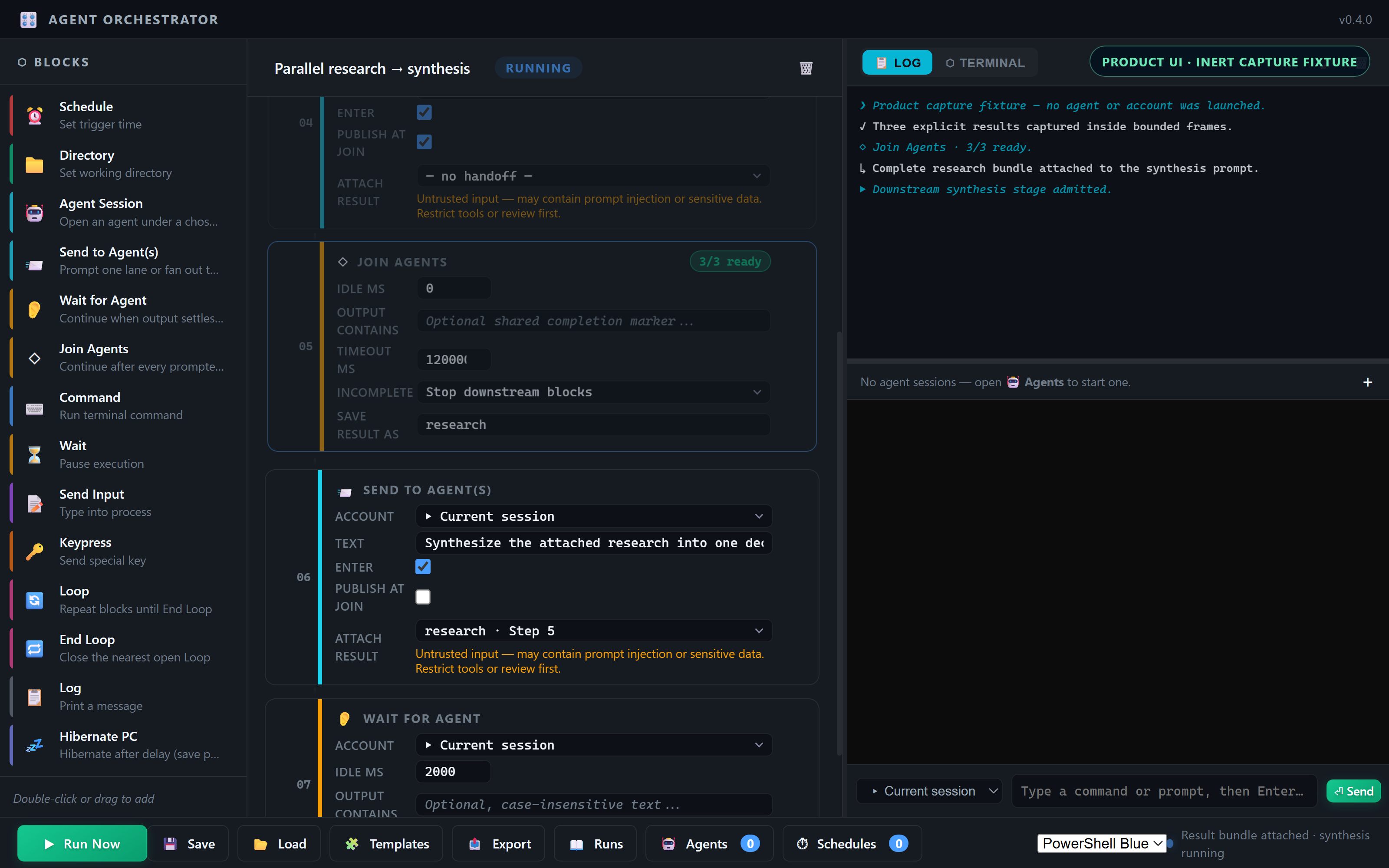Open Account dropdown in Wait for Agent step 07

593,745
